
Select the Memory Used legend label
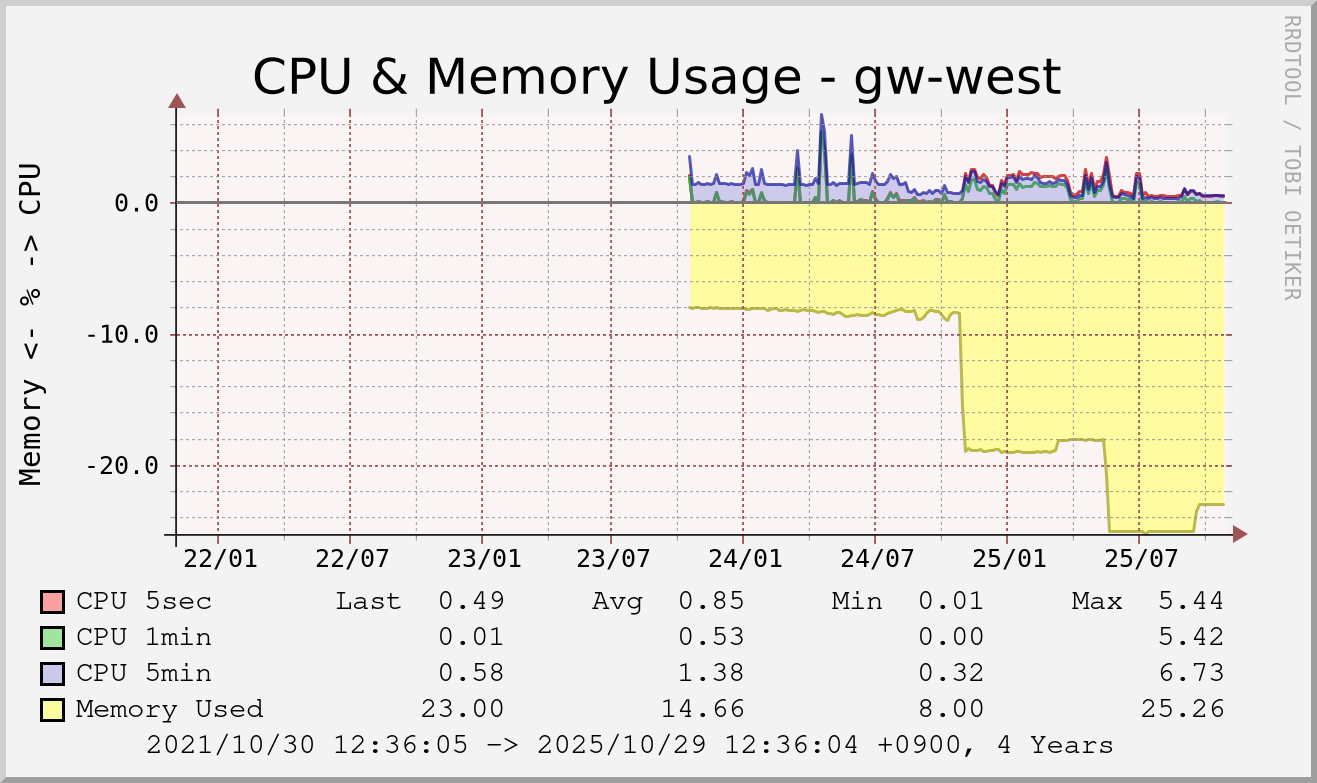pyautogui.click(x=169, y=710)
